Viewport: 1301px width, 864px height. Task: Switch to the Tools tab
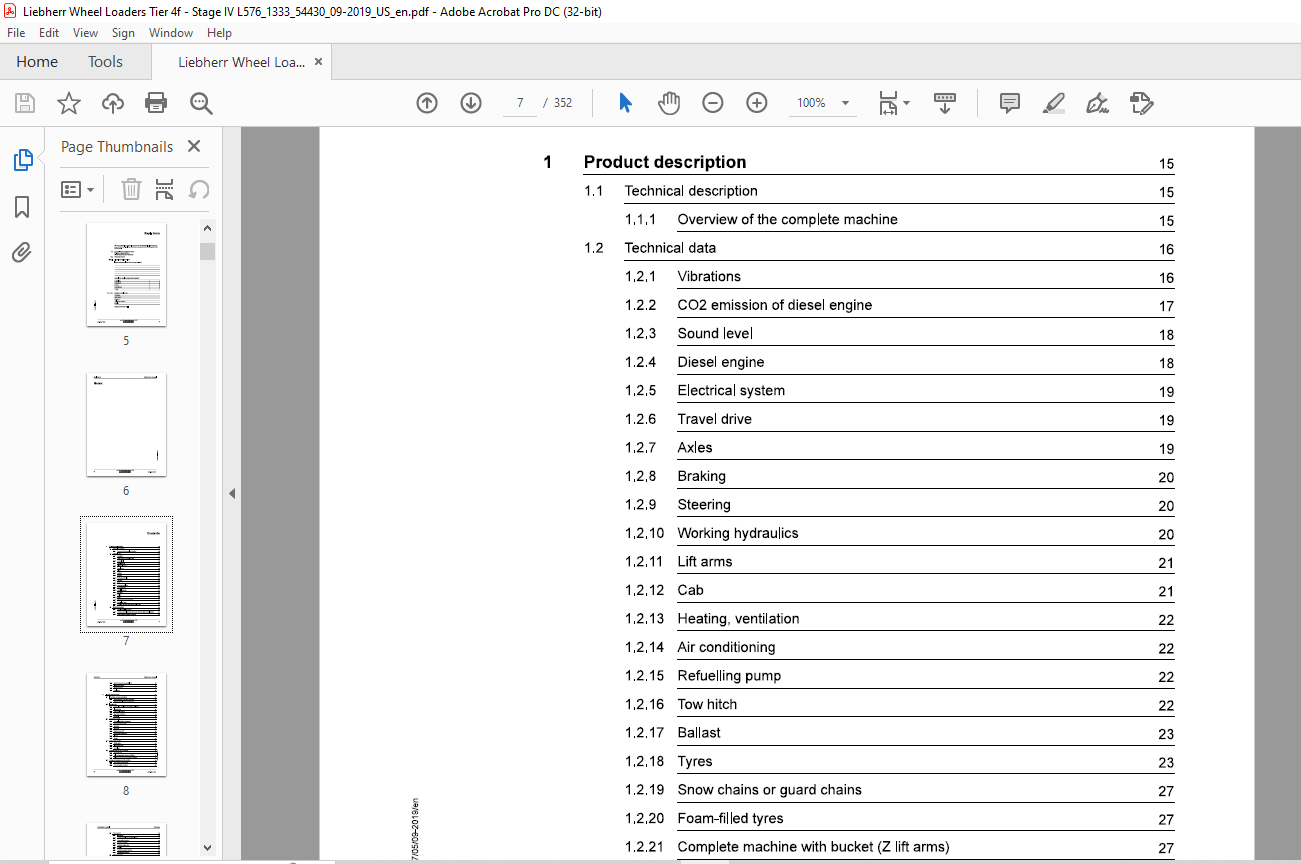[105, 62]
